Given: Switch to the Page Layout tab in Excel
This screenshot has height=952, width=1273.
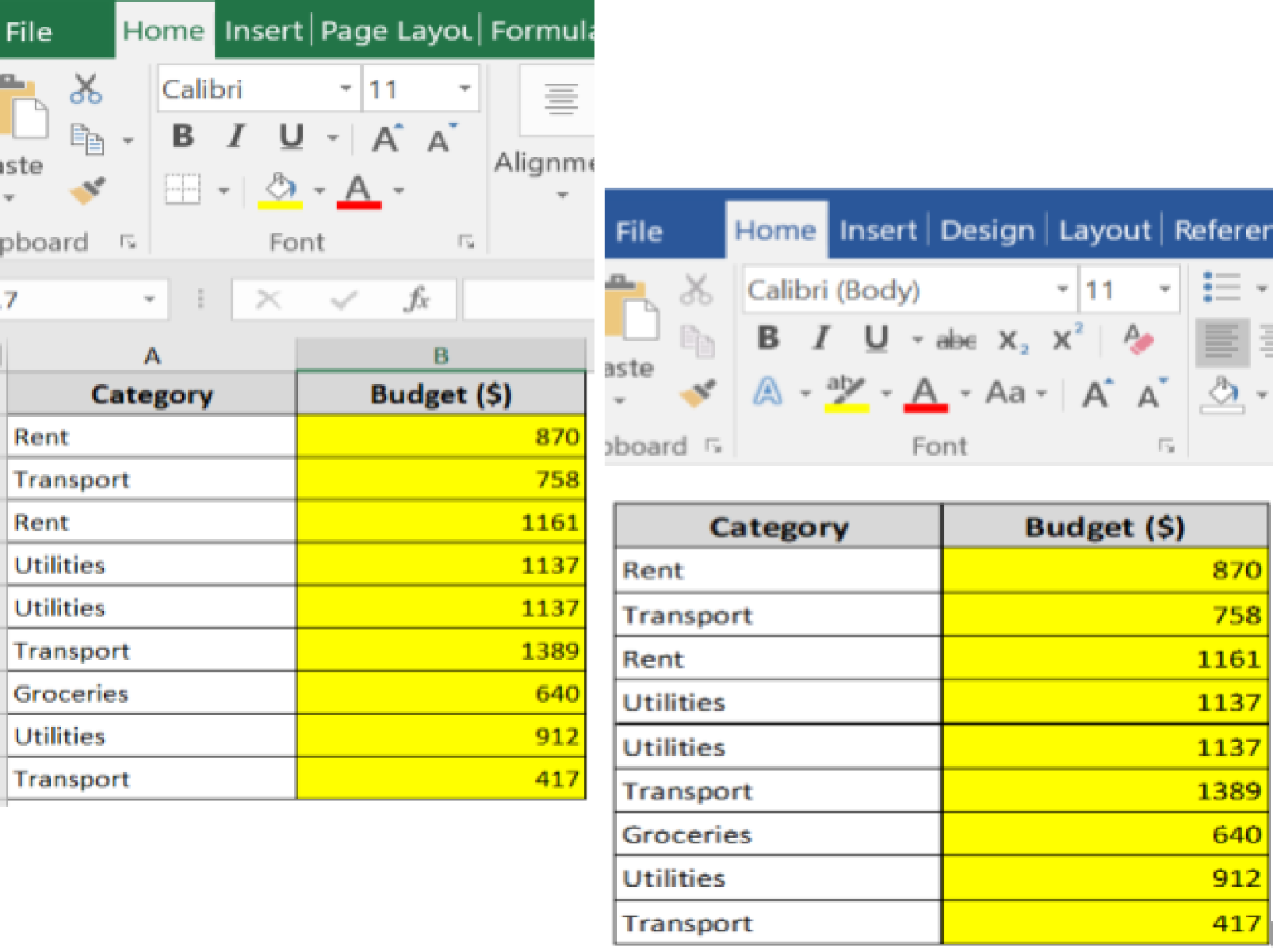Looking at the screenshot, I should point(393,31).
